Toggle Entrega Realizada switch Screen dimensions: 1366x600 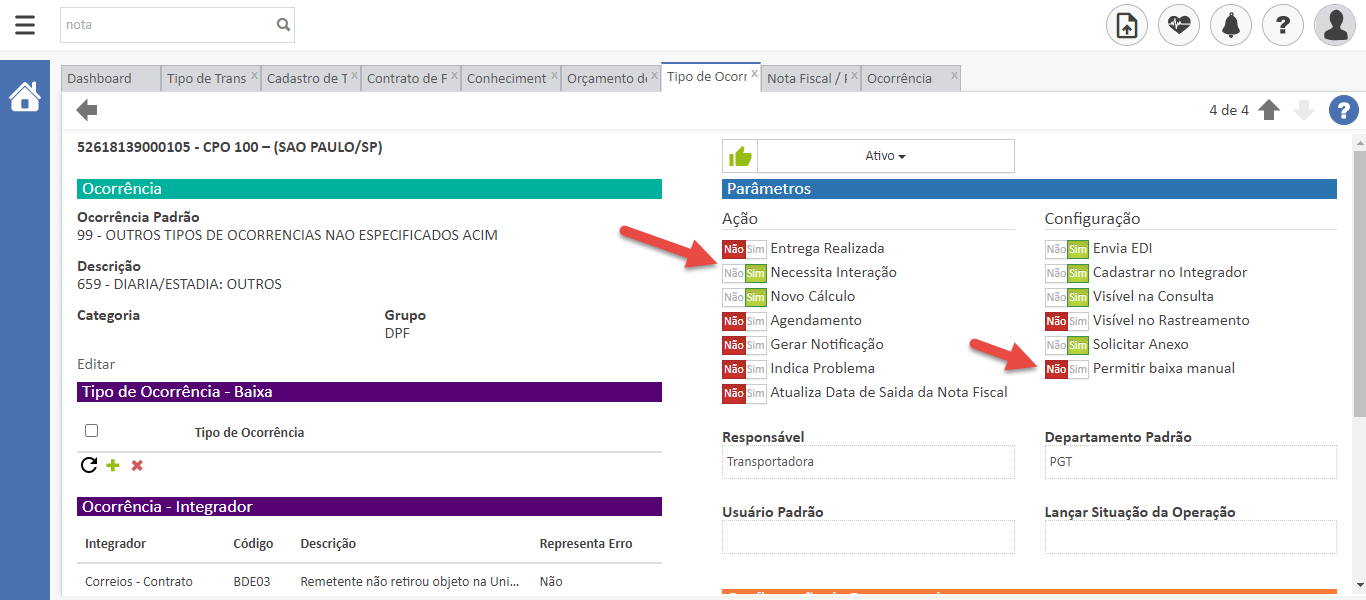pyautogui.click(x=744, y=248)
